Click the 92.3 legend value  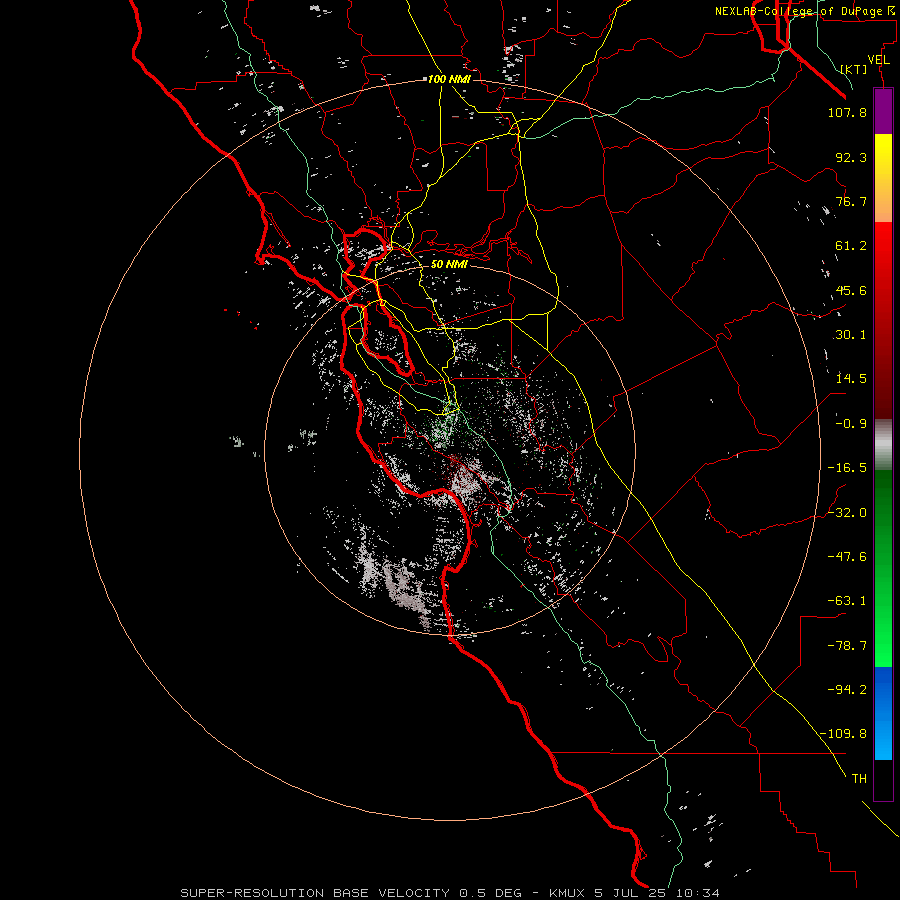(851, 157)
